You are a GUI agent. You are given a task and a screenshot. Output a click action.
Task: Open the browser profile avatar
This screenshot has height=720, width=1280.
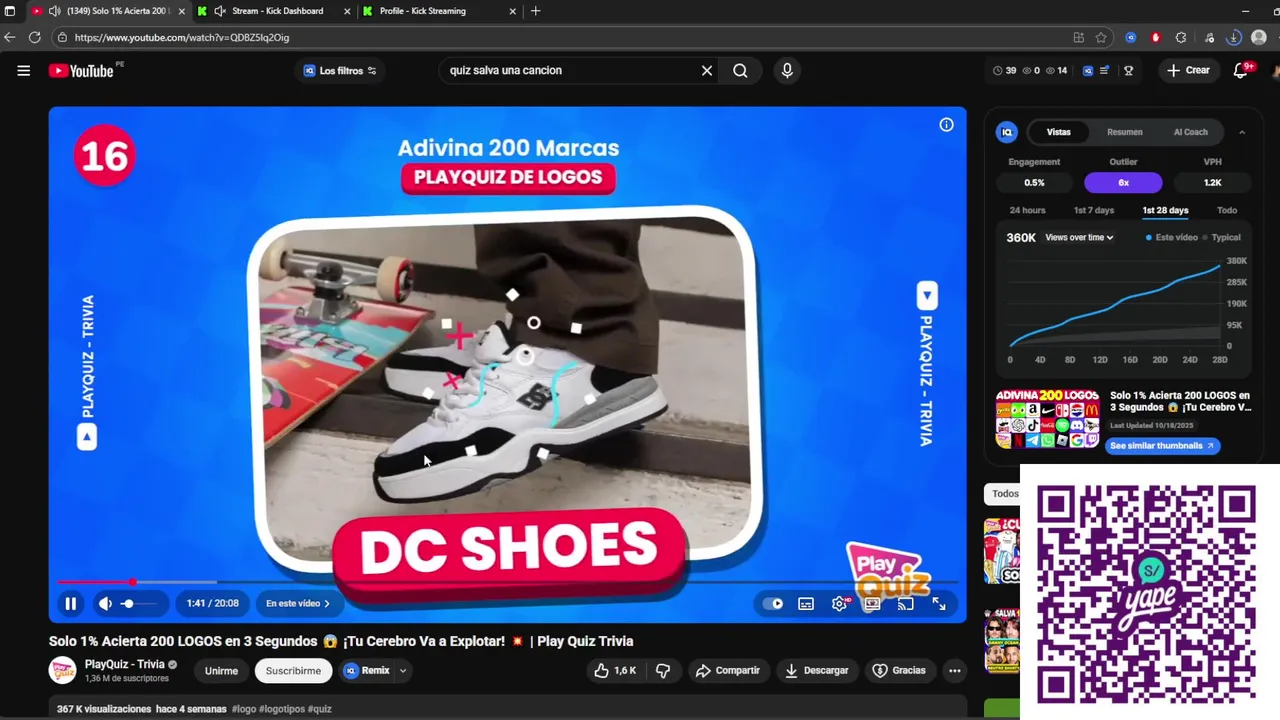1259,37
